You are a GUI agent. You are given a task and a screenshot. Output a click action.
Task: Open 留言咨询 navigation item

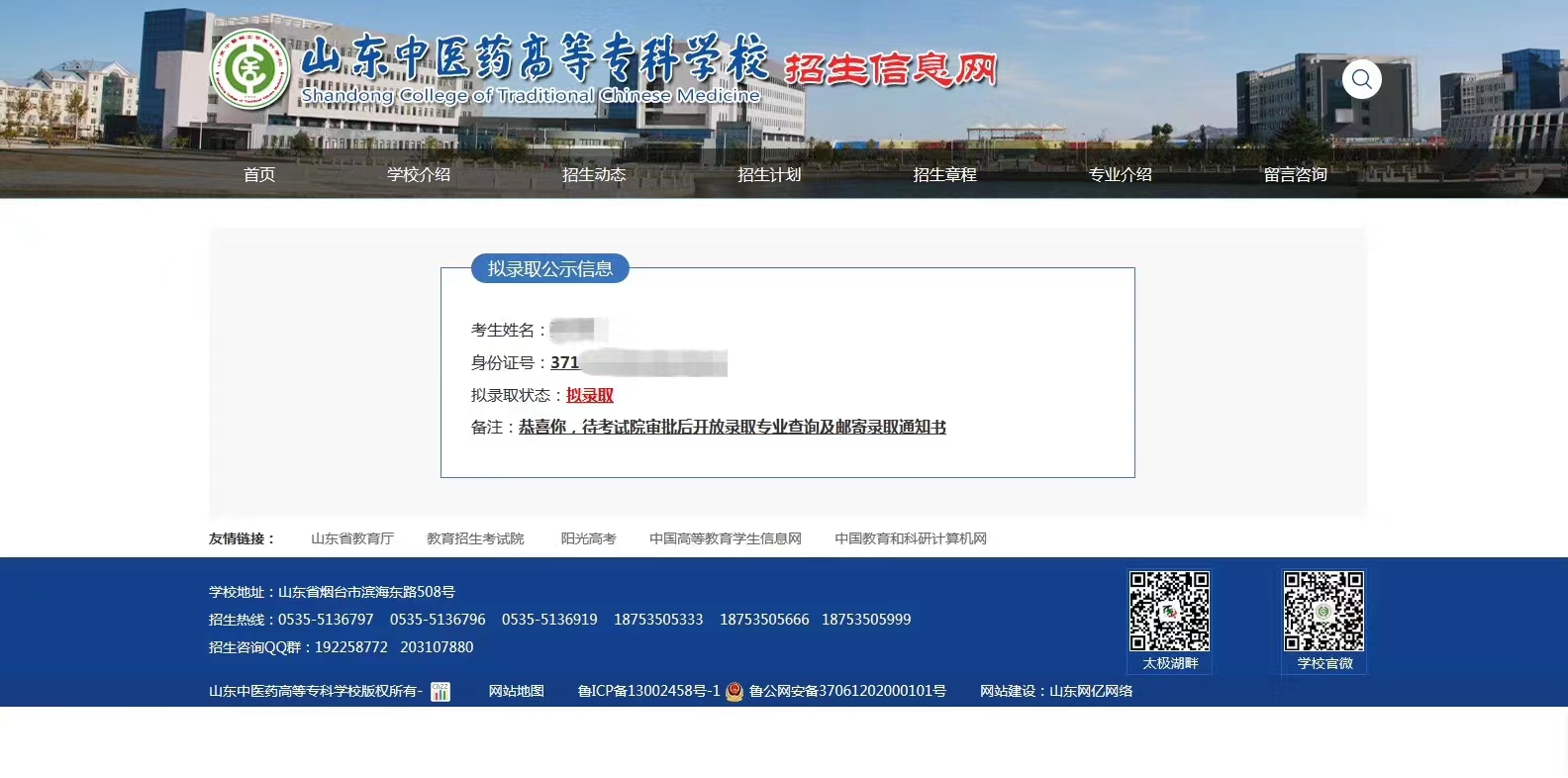[x=1296, y=174]
